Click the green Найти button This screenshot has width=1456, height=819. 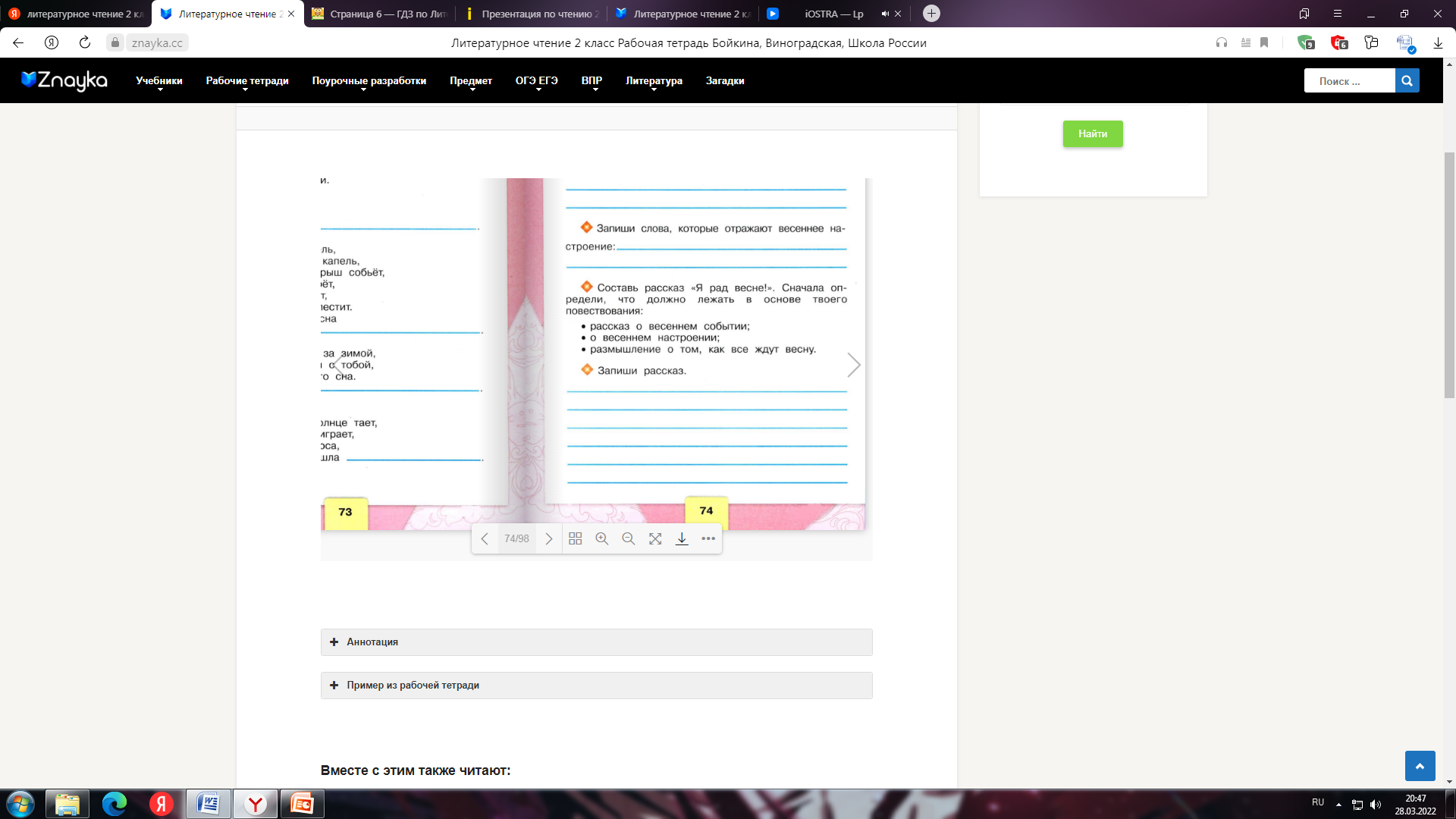(x=1093, y=133)
